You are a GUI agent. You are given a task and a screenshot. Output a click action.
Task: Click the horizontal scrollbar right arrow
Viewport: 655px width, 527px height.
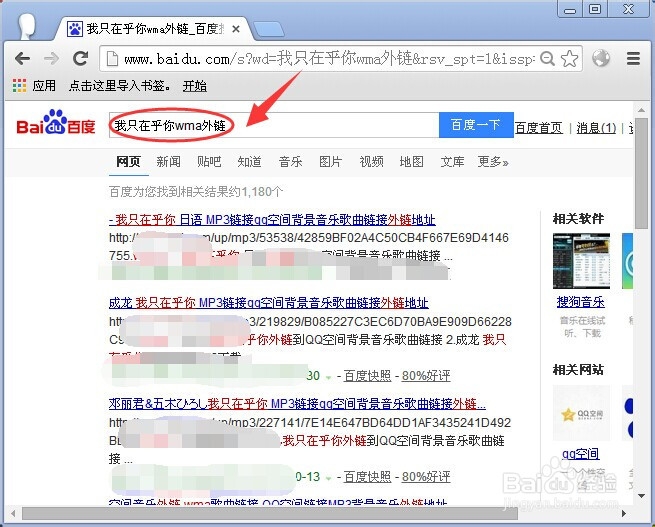[x=624, y=514]
